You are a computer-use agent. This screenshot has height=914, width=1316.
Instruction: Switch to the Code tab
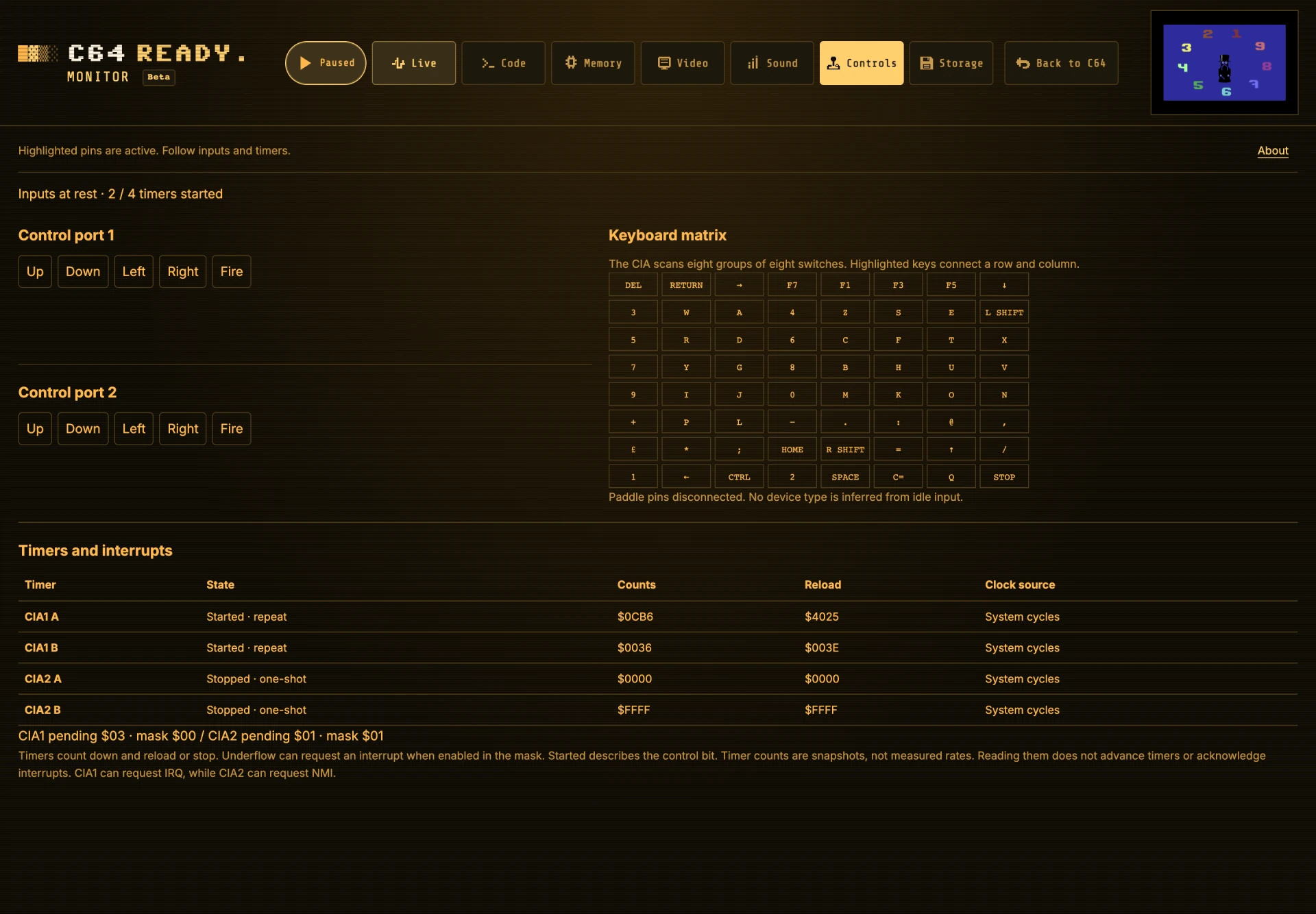pos(503,63)
